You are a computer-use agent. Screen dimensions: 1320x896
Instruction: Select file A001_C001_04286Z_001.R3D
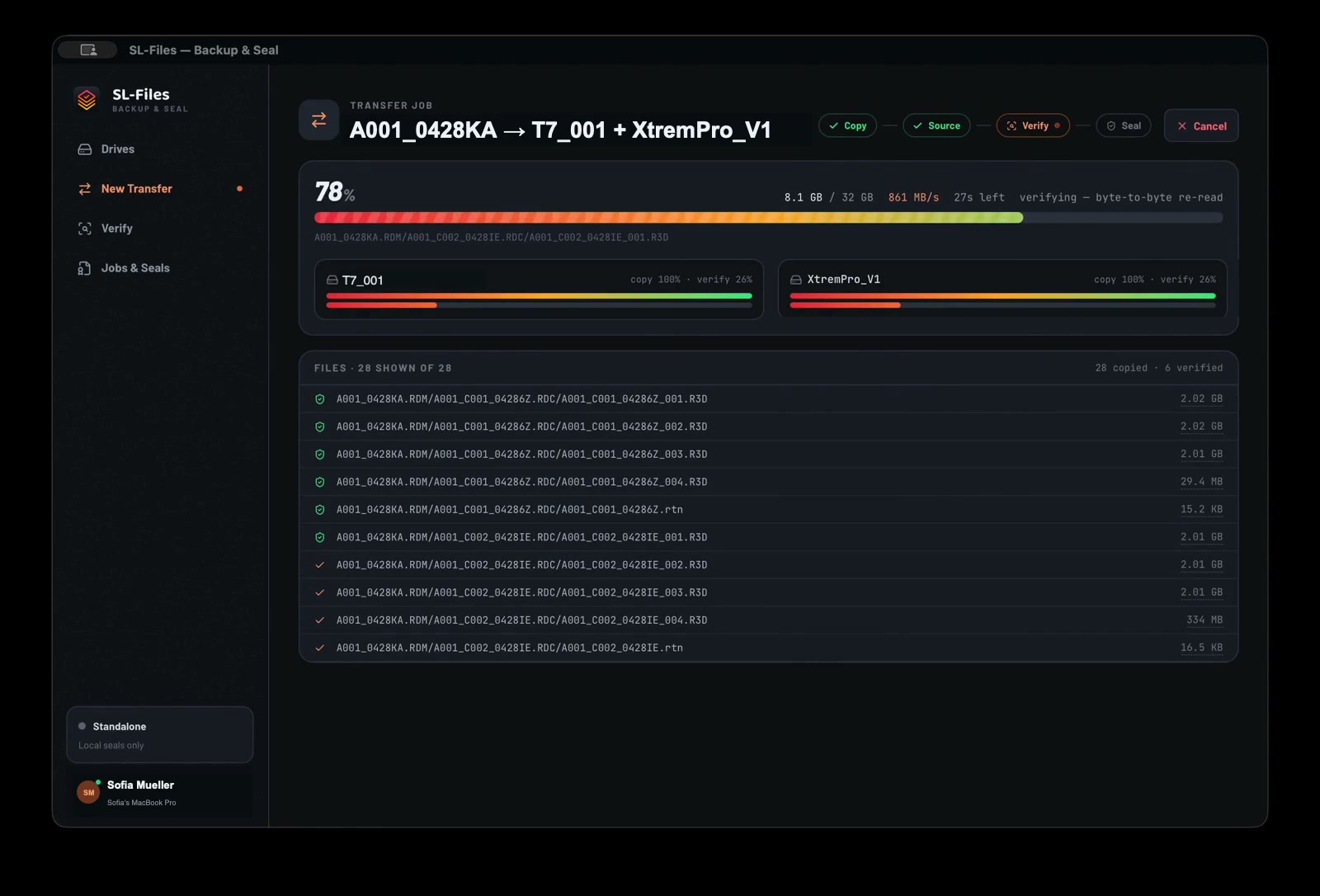(768, 399)
